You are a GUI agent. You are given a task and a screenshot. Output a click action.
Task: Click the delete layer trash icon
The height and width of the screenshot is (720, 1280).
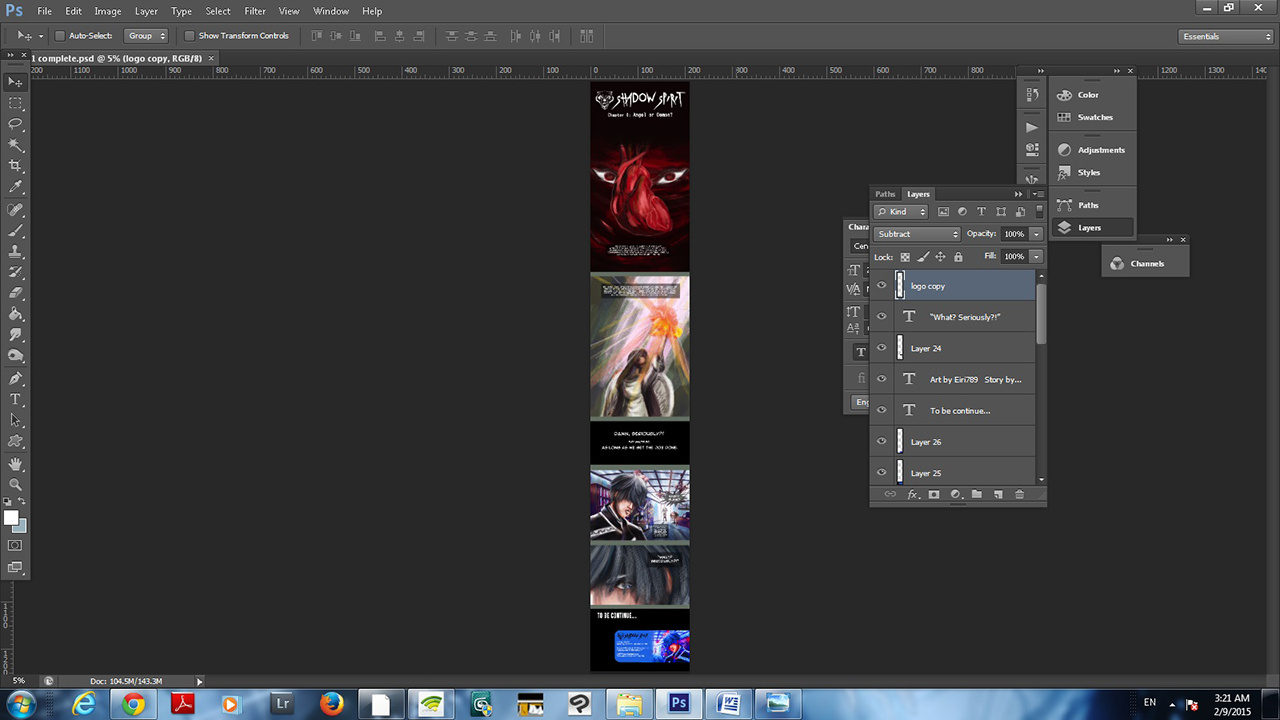1019,494
